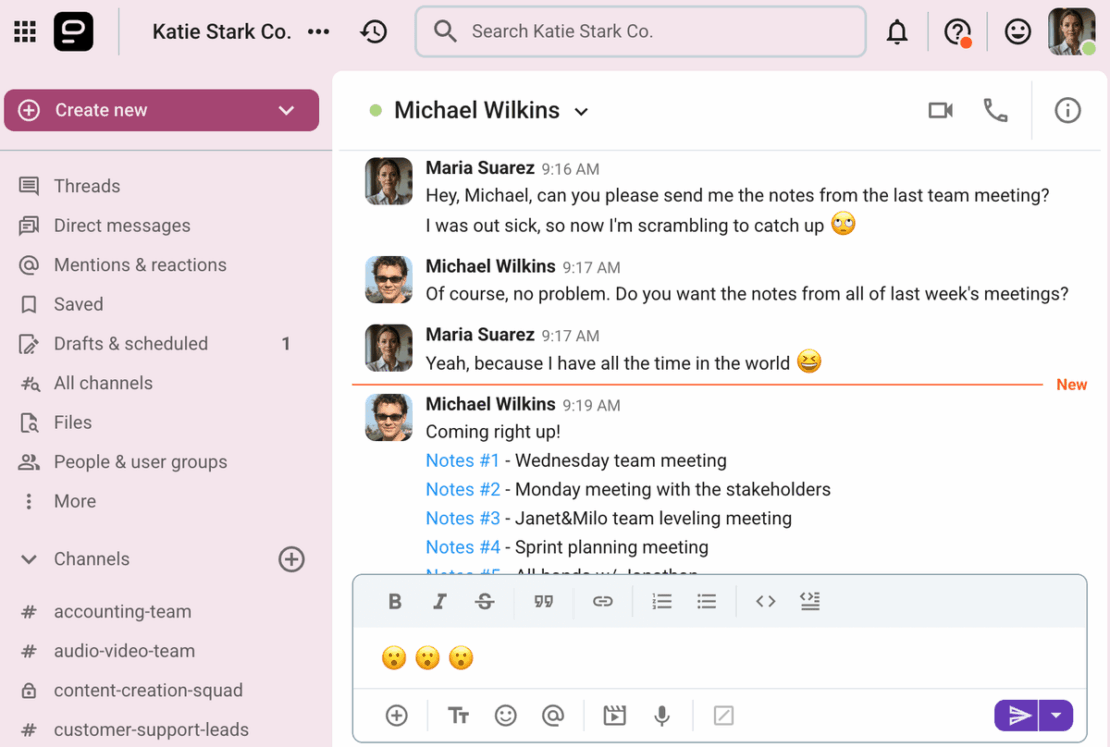Screen dimensions: 1110x747
Task: Collapse the Channels section
Action: 28,559
